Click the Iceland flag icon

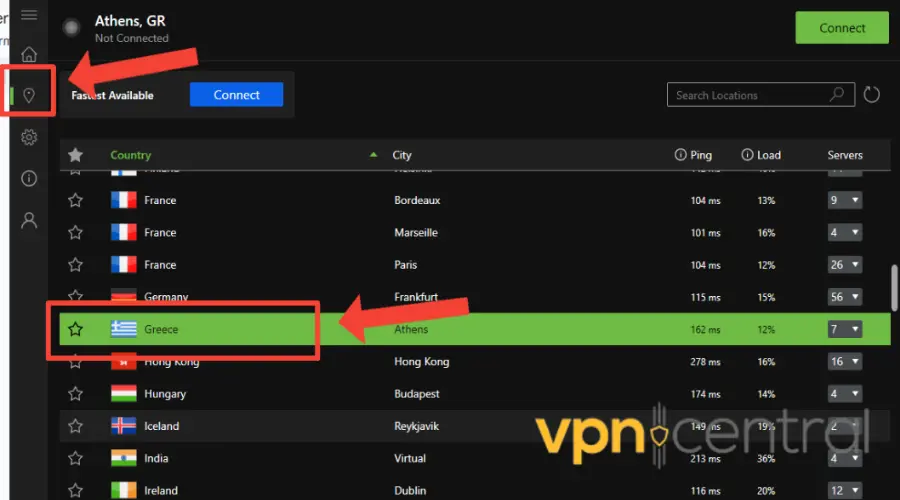123,426
